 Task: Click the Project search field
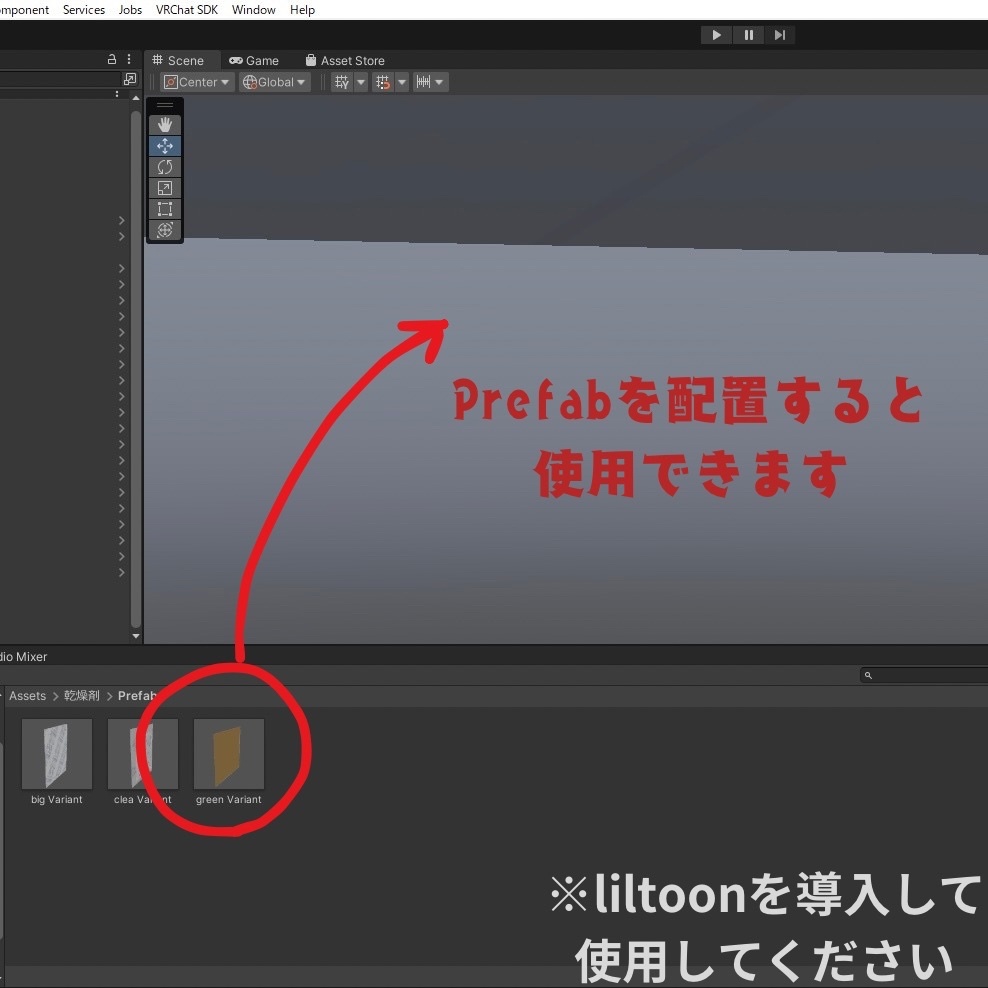[x=924, y=675]
